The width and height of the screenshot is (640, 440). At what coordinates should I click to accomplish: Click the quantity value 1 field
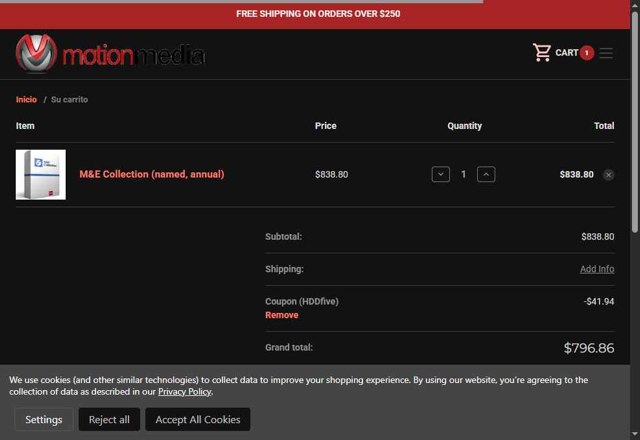(x=463, y=174)
